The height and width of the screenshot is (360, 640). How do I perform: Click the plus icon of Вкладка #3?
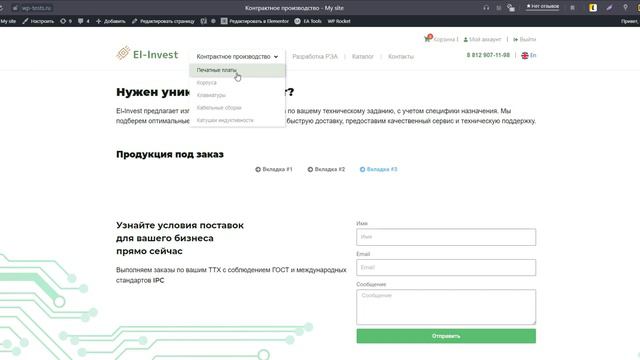click(x=362, y=169)
